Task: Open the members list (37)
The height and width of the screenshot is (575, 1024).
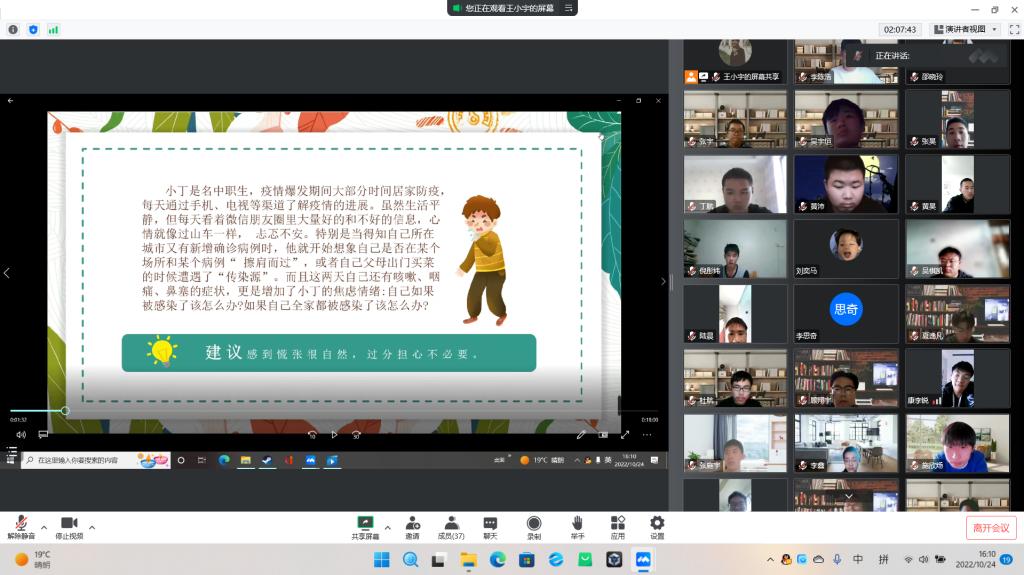Action: click(x=451, y=526)
